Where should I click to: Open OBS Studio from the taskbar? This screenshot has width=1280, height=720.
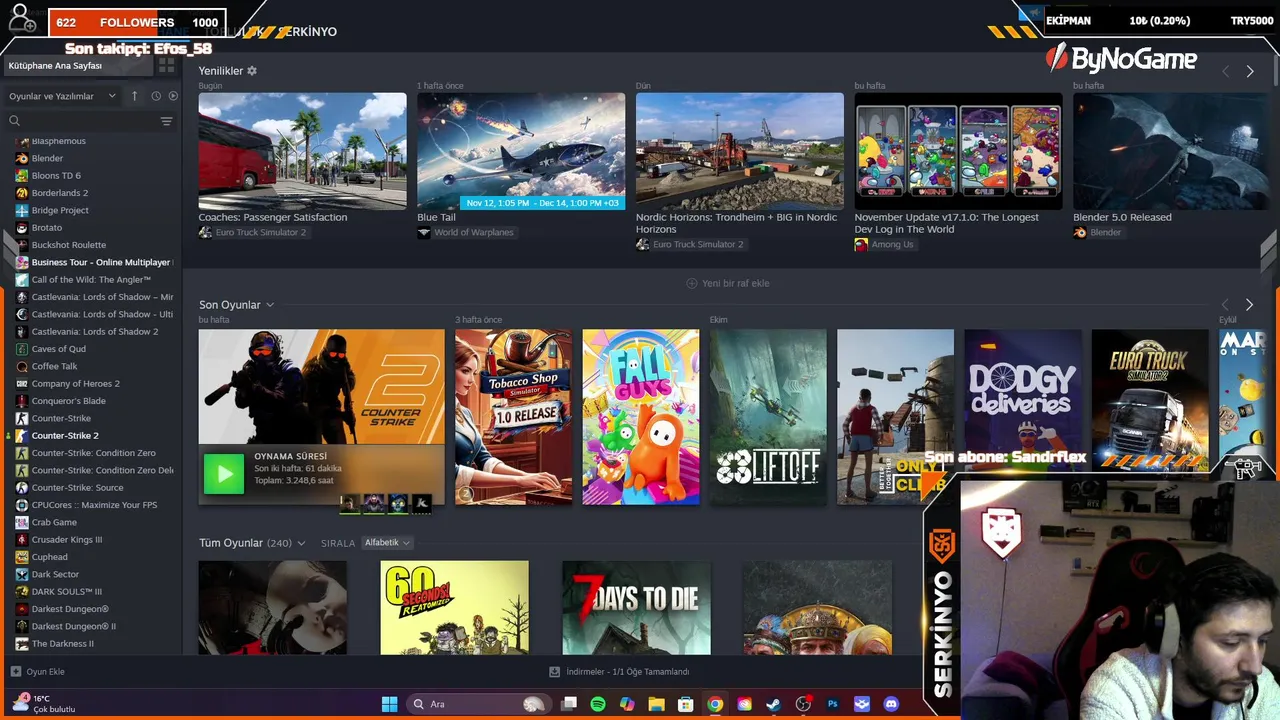[803, 704]
